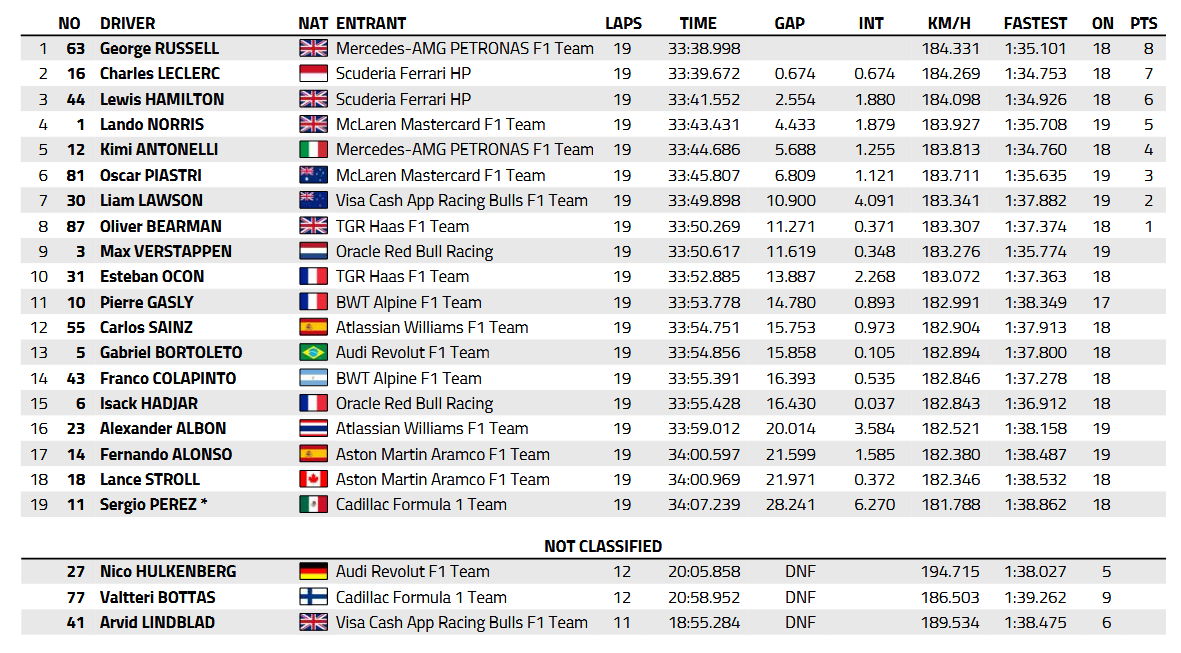Viewport: 1181px width, 653px height.
Task: Select the ENTRANT column header
Action: [370, 23]
